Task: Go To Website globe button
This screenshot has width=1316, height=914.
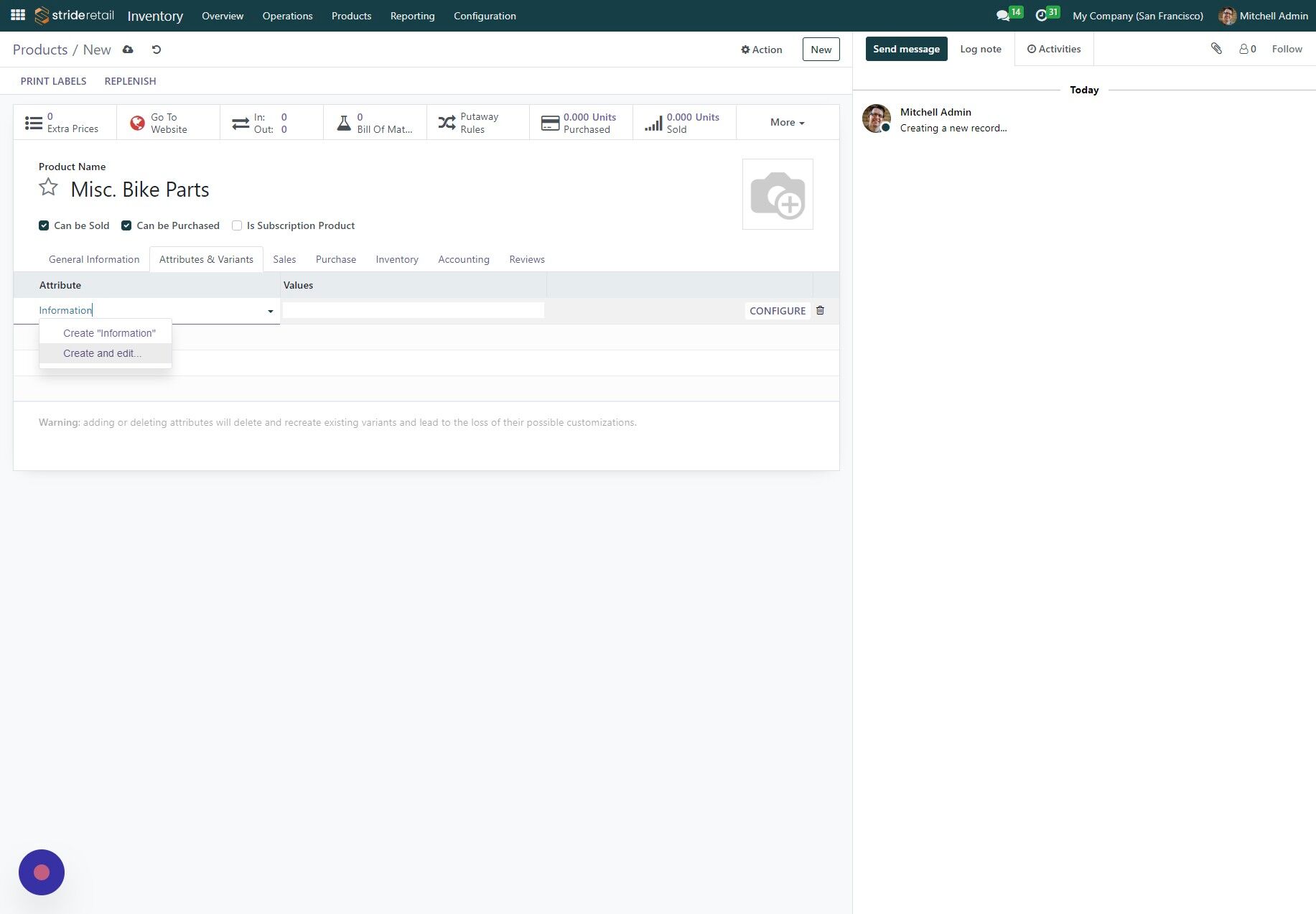Action: point(168,123)
